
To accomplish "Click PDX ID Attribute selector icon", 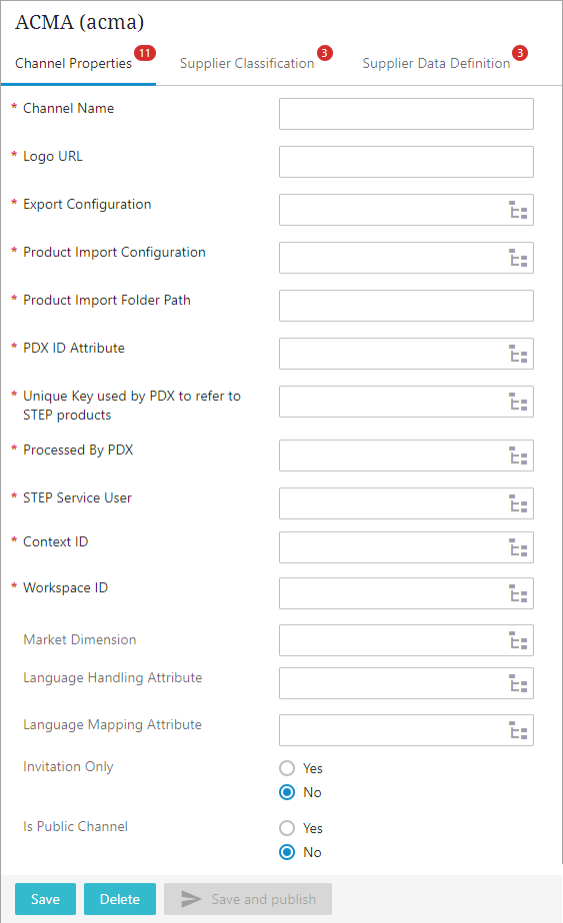I will pos(518,354).
